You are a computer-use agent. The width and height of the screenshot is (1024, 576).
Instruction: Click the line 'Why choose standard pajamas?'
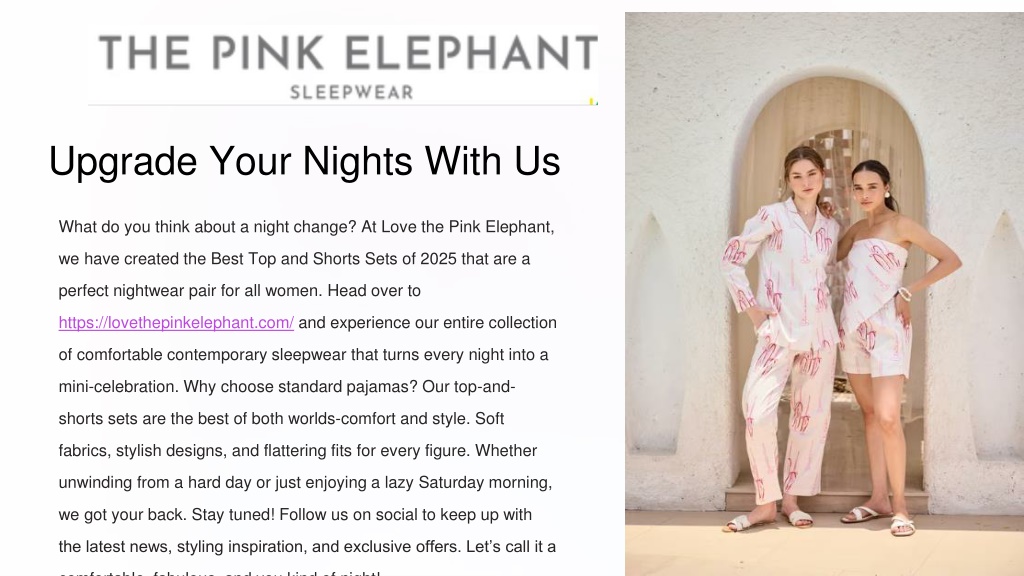coord(300,387)
